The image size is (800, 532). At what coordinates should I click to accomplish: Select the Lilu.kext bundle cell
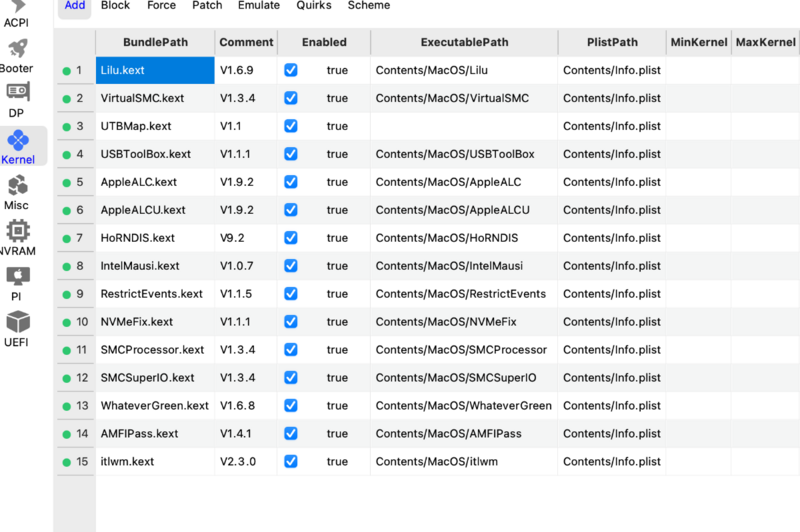click(x=155, y=70)
